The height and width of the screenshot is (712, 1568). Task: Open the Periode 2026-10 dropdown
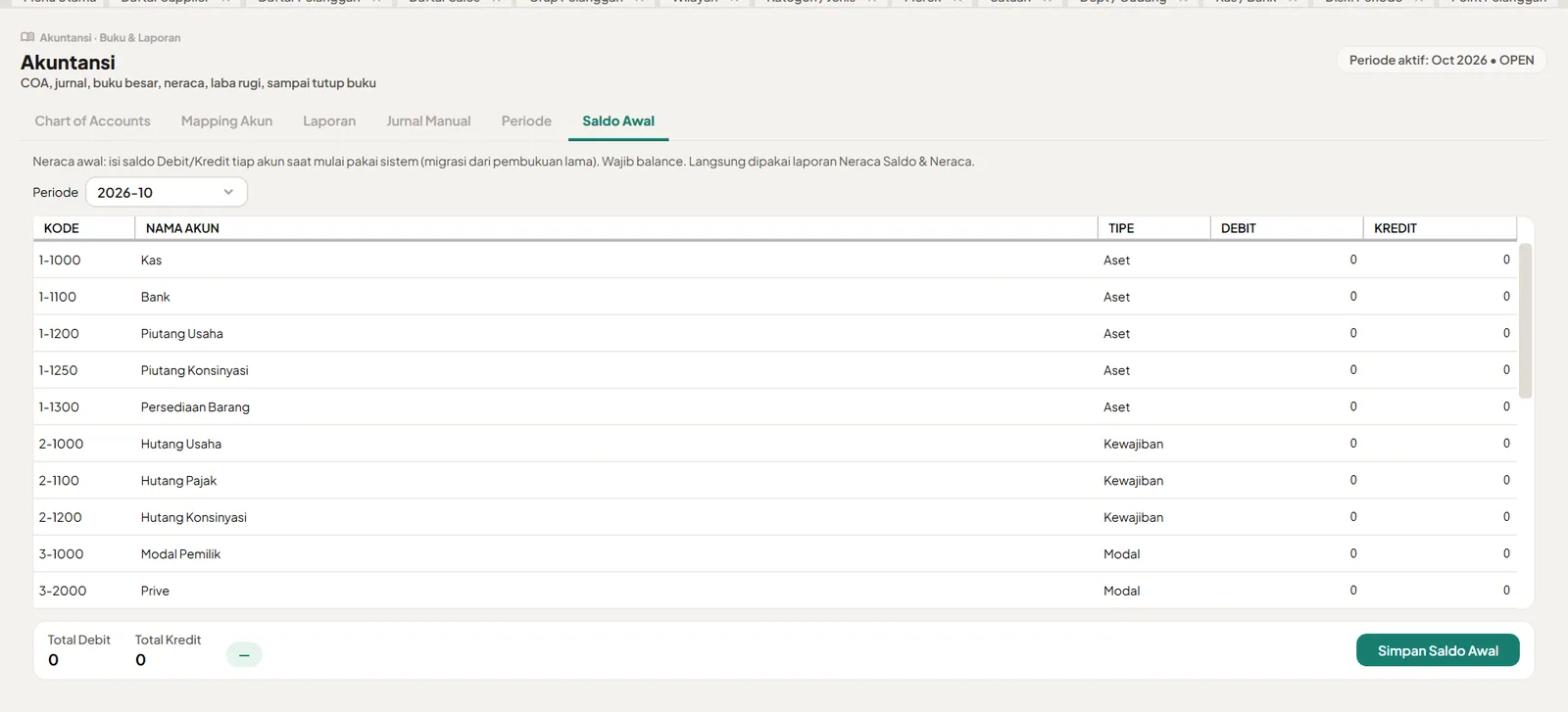[x=167, y=192]
